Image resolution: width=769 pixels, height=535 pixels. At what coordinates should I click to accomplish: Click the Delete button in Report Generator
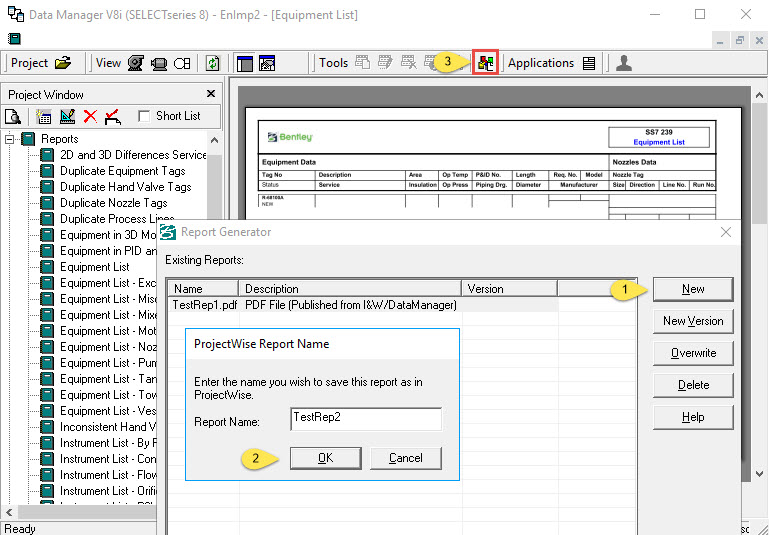[693, 385]
